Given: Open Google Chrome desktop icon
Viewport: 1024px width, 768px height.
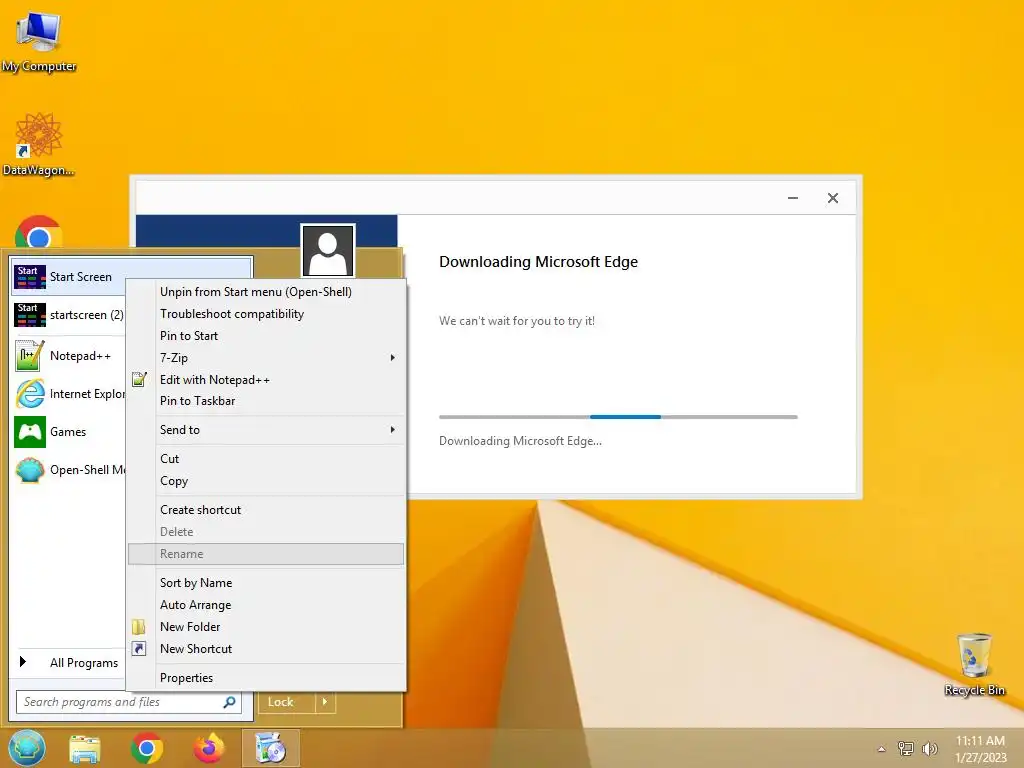Looking at the screenshot, I should coord(39,233).
